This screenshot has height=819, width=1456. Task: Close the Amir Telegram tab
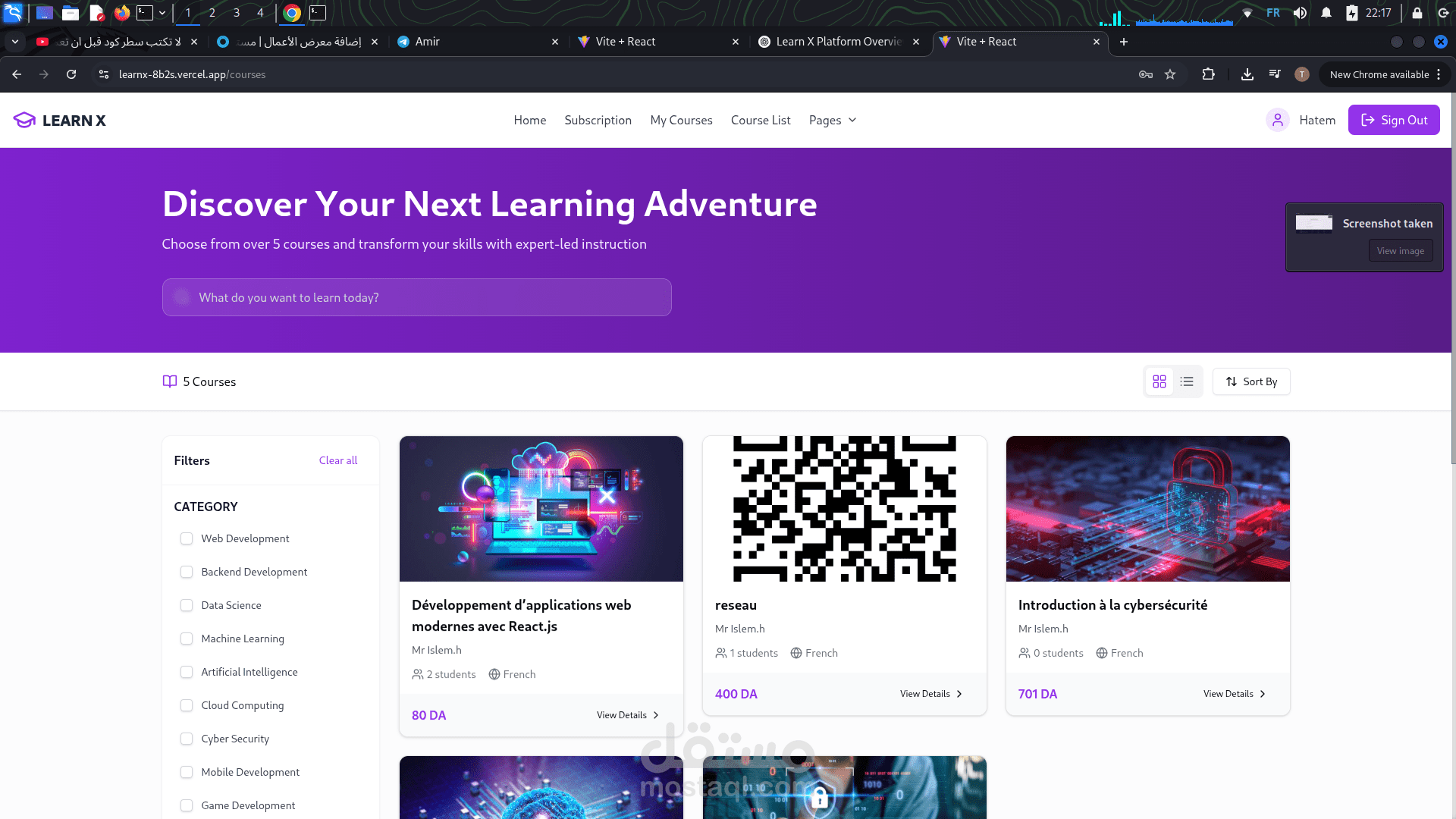[555, 42]
